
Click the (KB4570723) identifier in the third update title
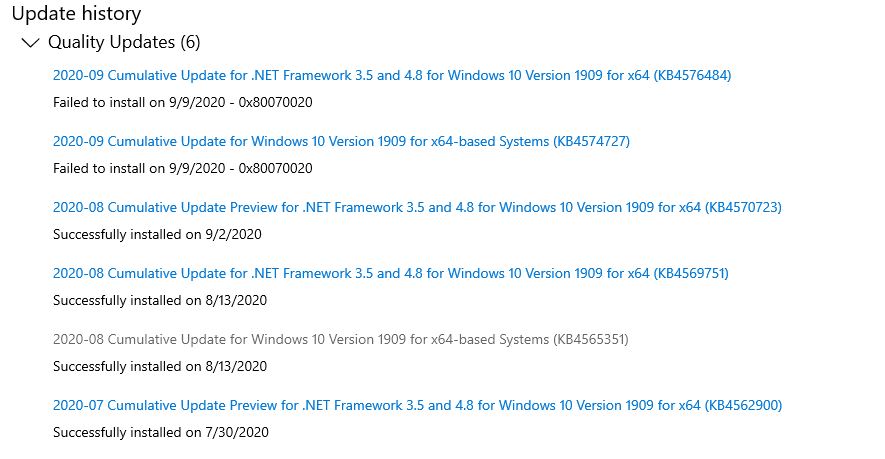point(743,208)
